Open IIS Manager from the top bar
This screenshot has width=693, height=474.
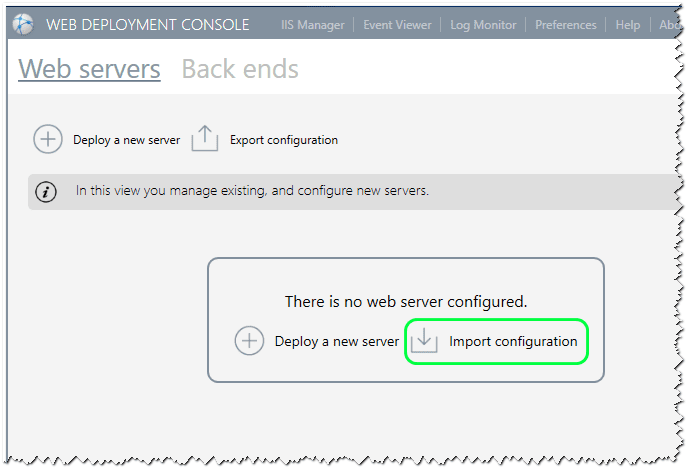click(x=314, y=25)
